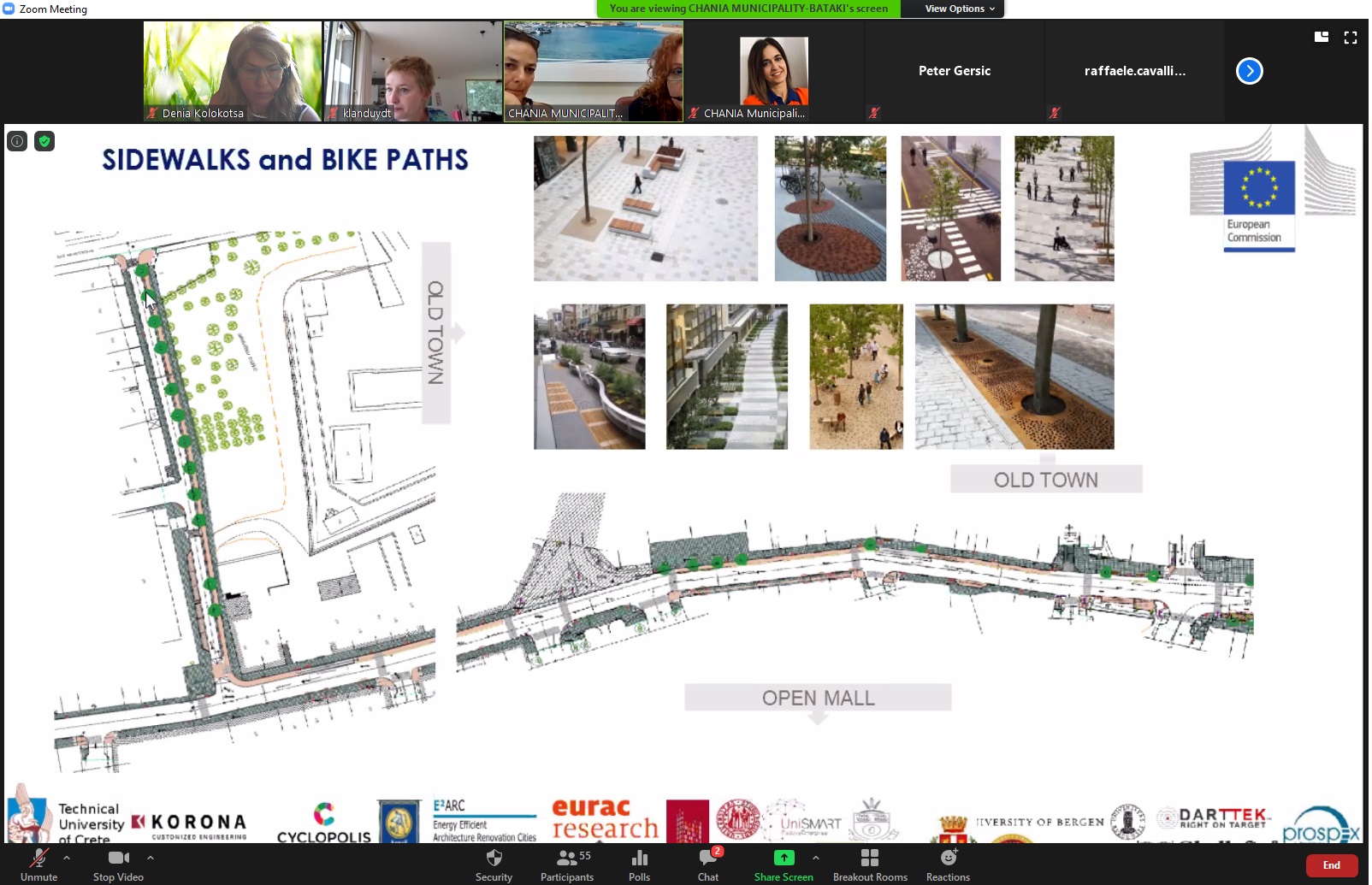This screenshot has height=885, width=1372.
Task: Expand audio options arrow beside Unmute
Action: (67, 857)
